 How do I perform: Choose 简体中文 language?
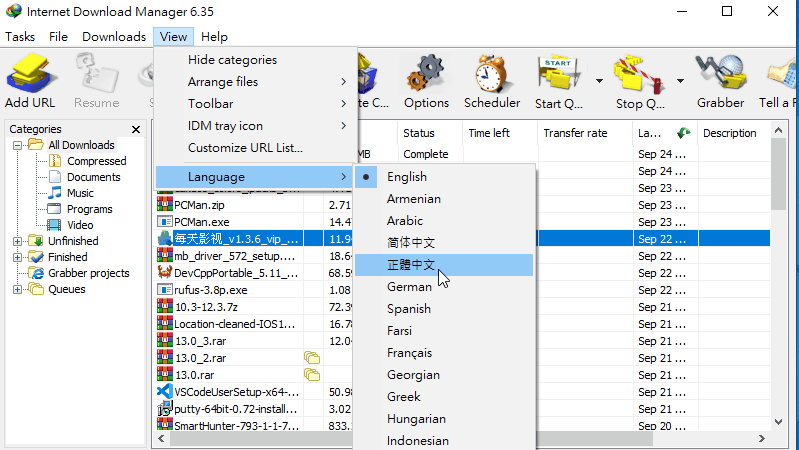pos(444,243)
